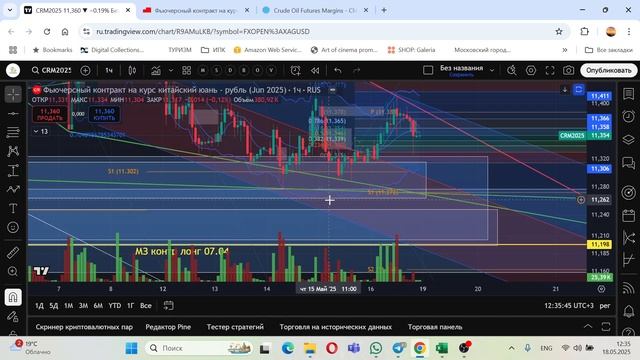
Task: Open Торговля на исторических данных tab
Action: click(336, 327)
